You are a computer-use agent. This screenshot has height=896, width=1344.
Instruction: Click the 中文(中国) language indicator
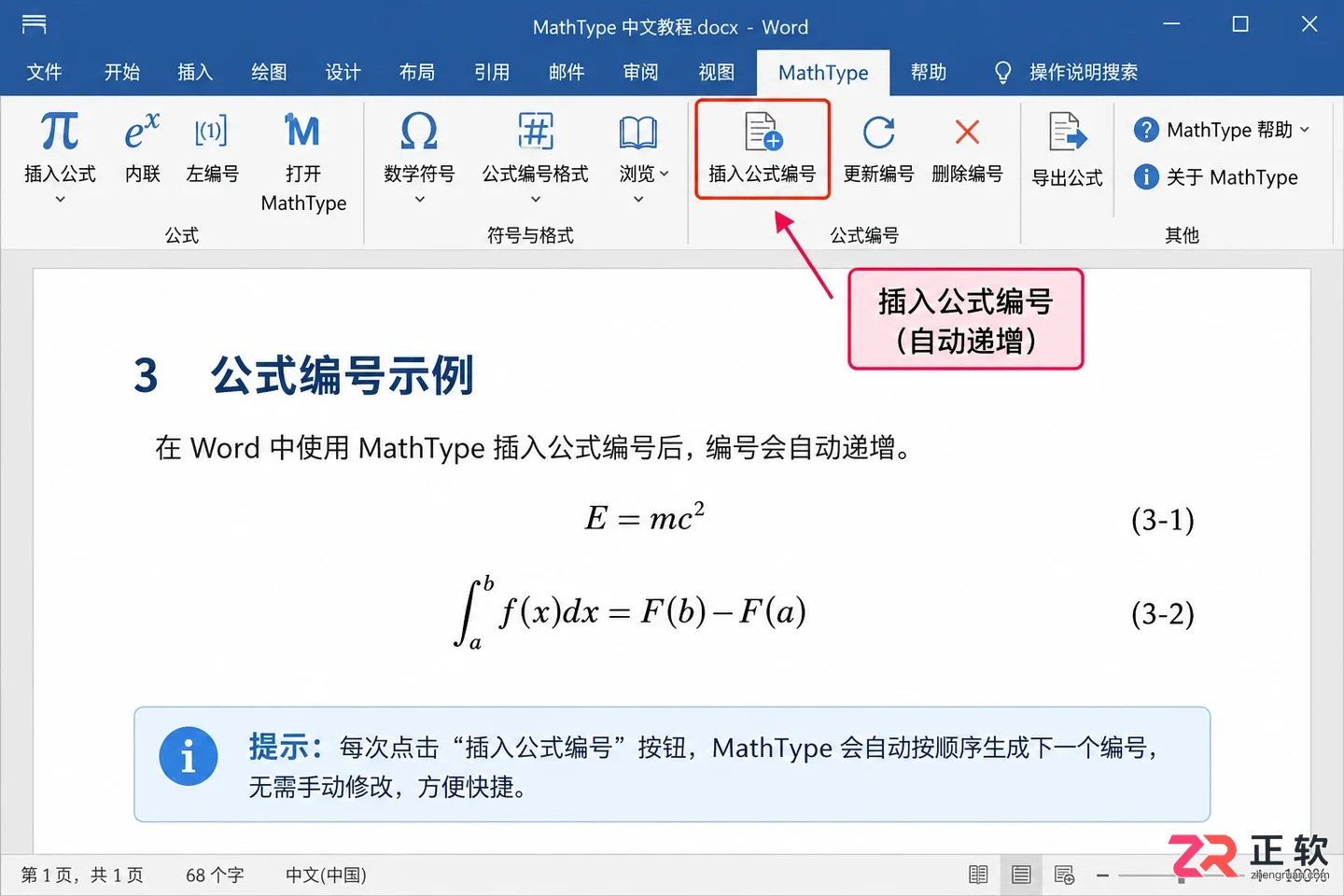[x=326, y=875]
